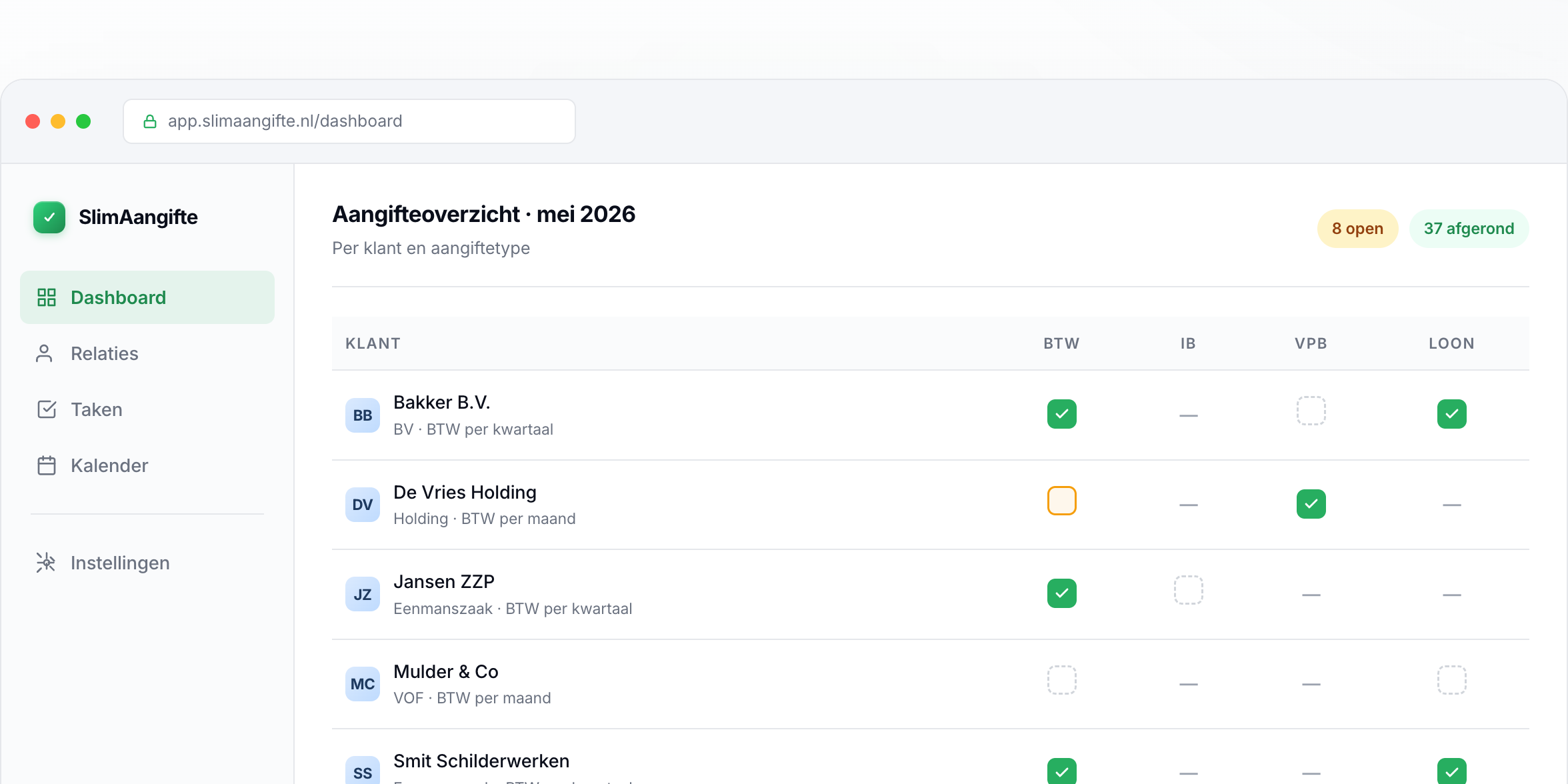The width and height of the screenshot is (1568, 784).
Task: Click the IB column header
Action: pyautogui.click(x=1189, y=343)
